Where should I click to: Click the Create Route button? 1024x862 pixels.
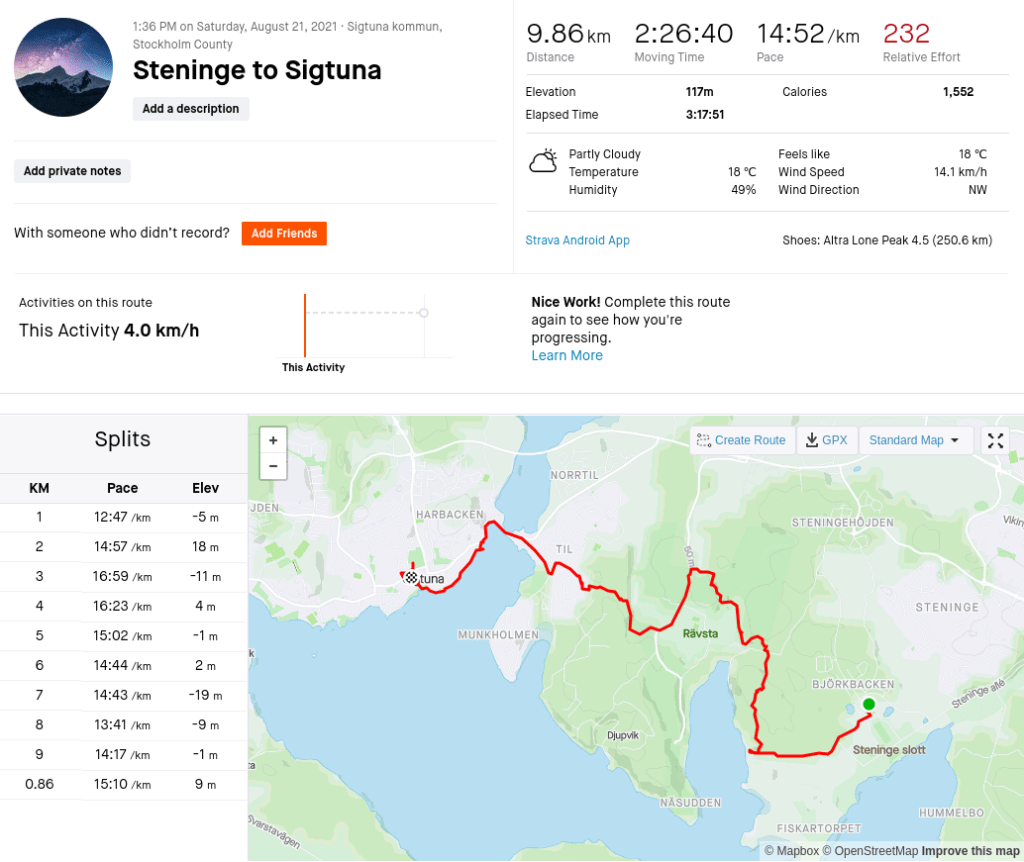point(742,440)
